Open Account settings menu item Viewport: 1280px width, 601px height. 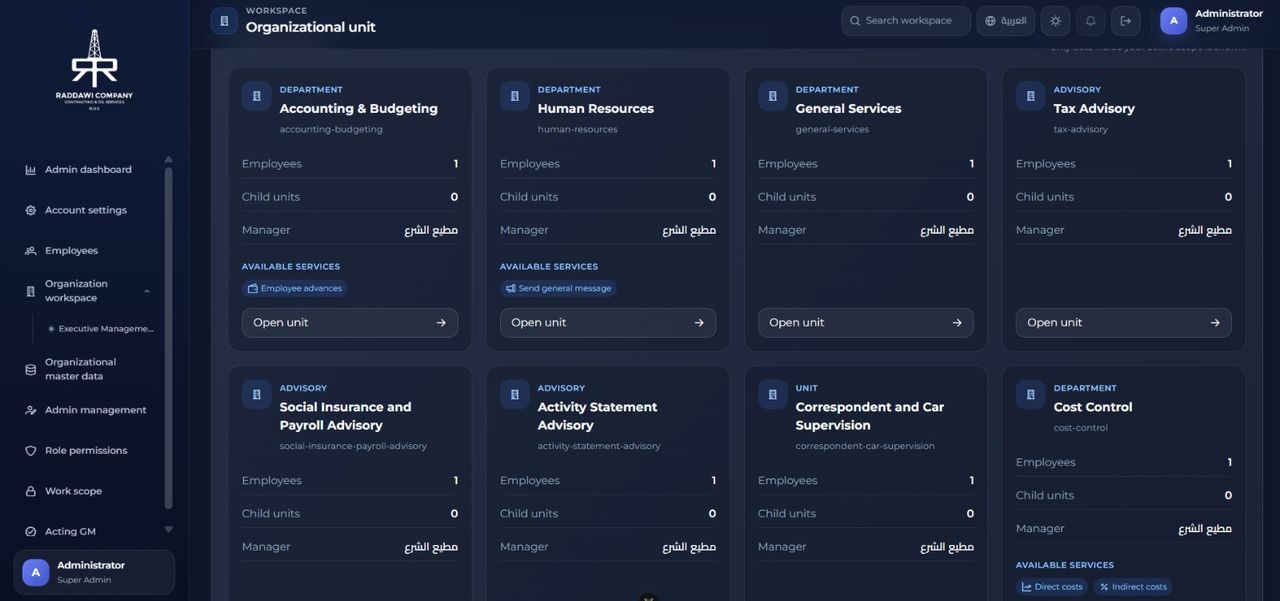coord(88,210)
